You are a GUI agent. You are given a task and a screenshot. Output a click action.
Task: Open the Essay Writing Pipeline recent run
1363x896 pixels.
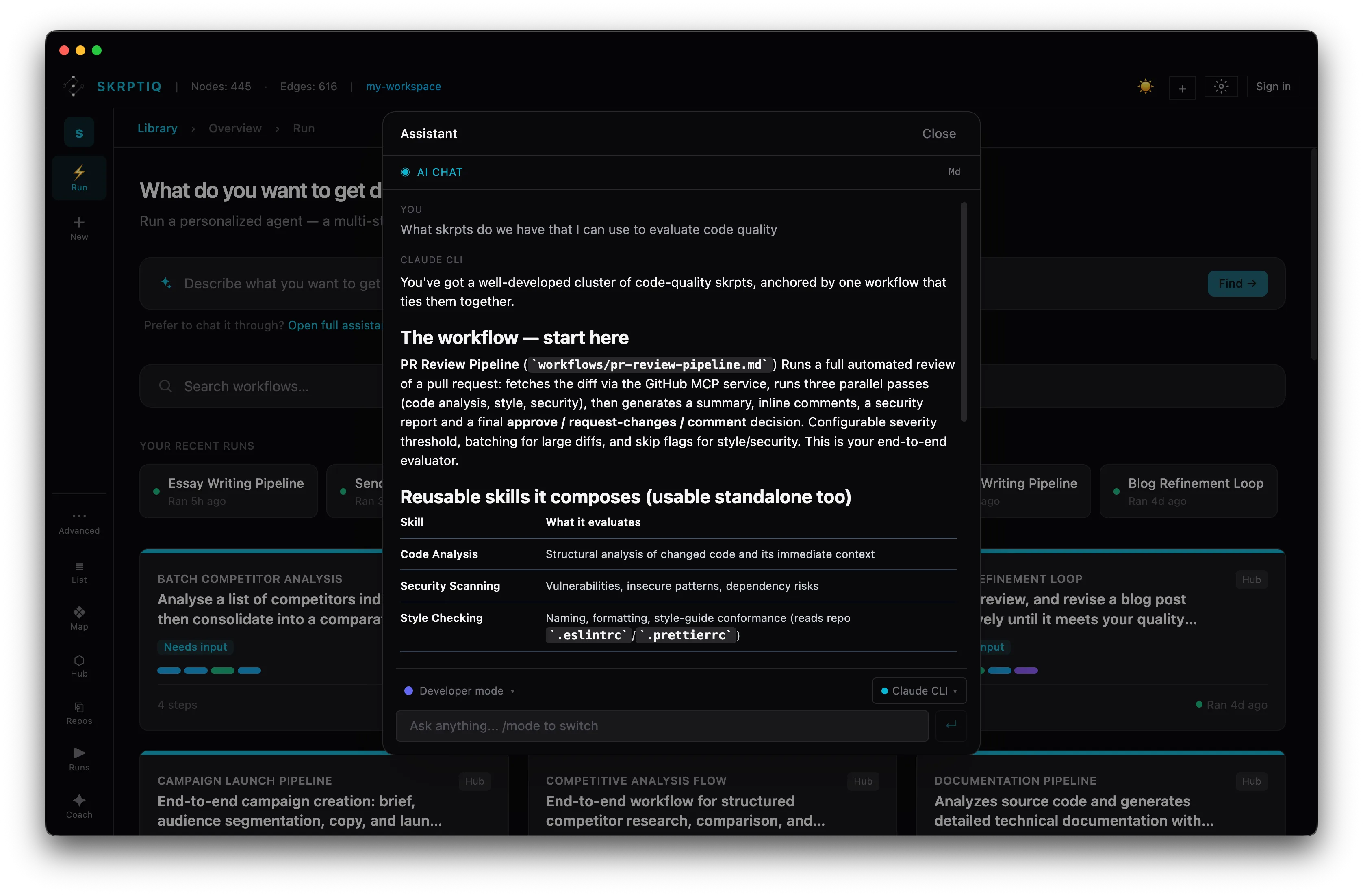[228, 491]
